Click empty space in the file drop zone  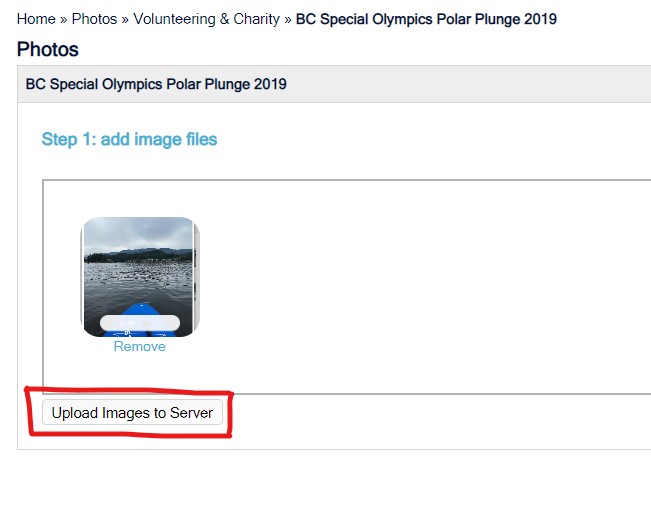point(415,286)
